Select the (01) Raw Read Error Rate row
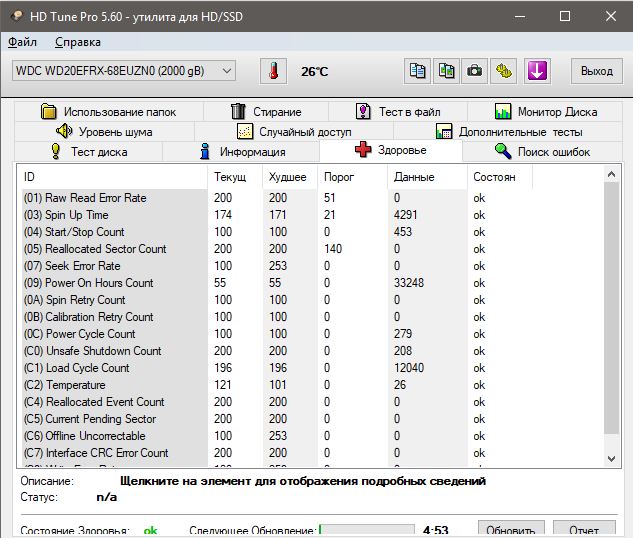Viewport: 633px width, 538px height. [x=275, y=198]
